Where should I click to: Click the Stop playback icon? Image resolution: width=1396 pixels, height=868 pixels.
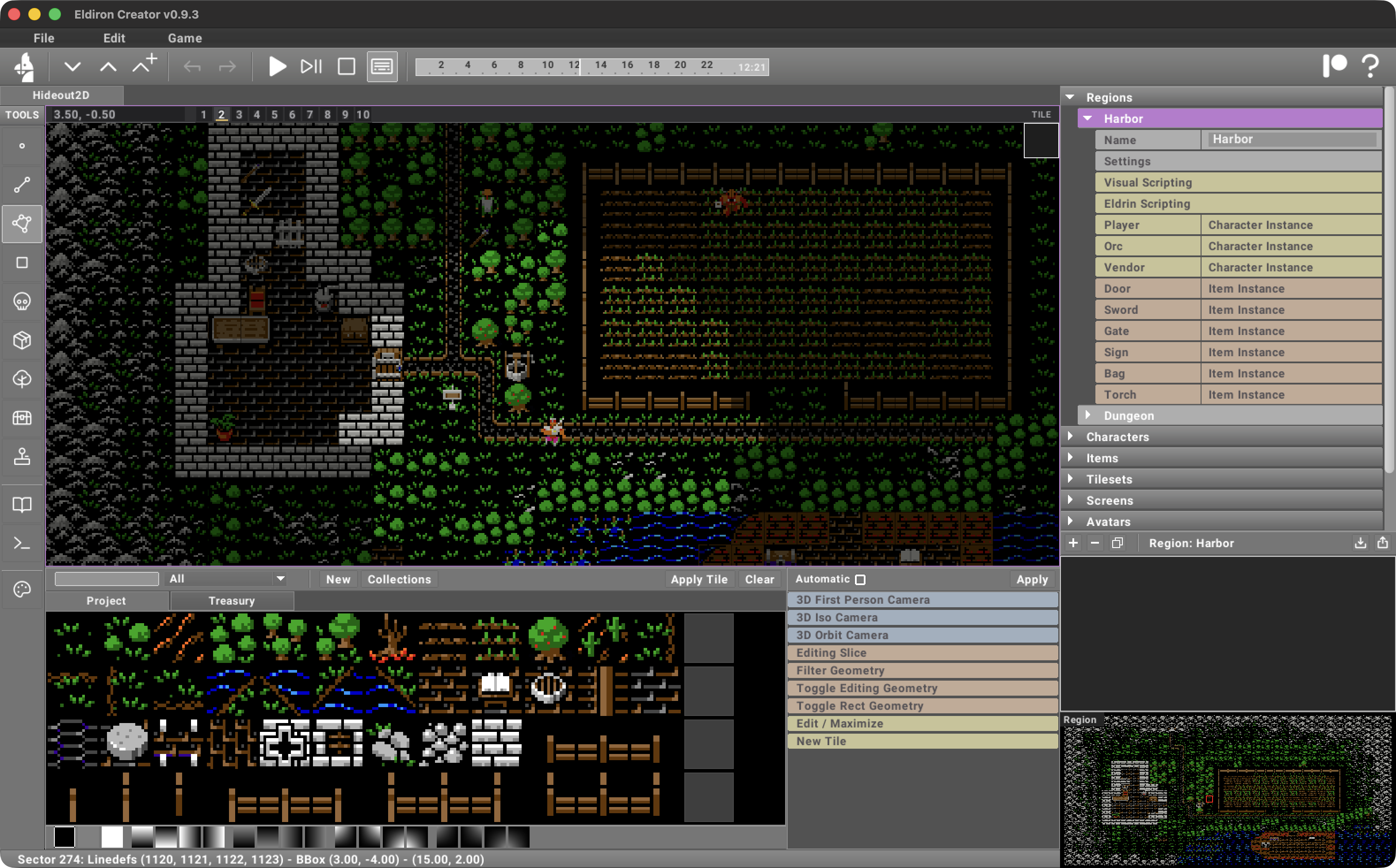(346, 66)
